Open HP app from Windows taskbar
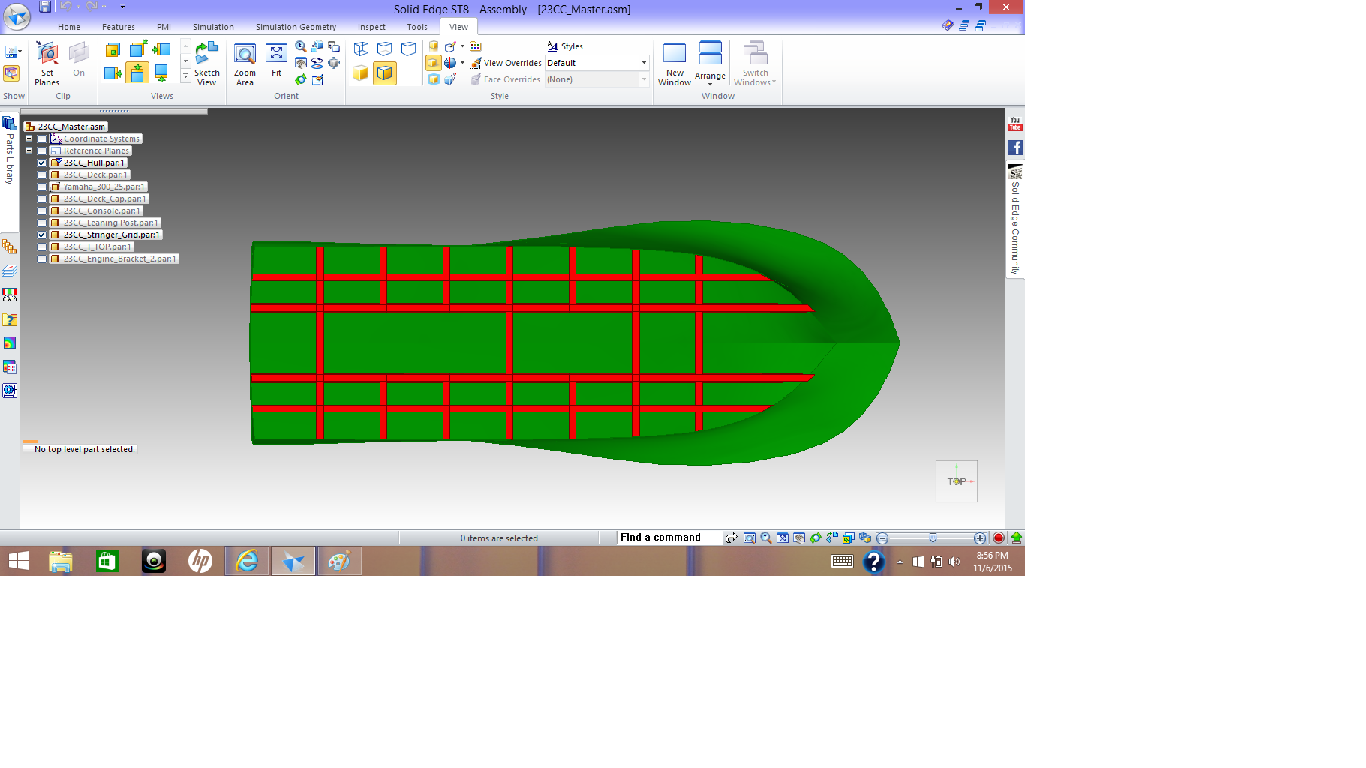Image resolution: width=1366 pixels, height=768 pixels. 200,562
